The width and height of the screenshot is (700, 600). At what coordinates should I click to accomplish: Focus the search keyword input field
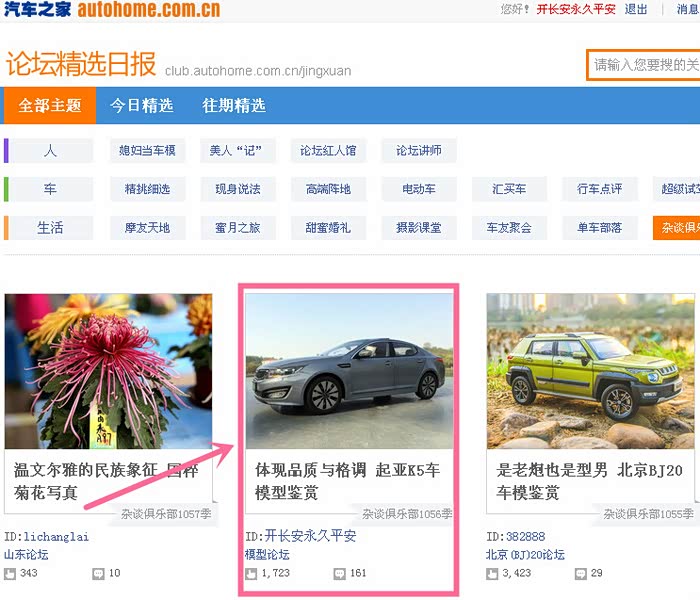click(643, 65)
